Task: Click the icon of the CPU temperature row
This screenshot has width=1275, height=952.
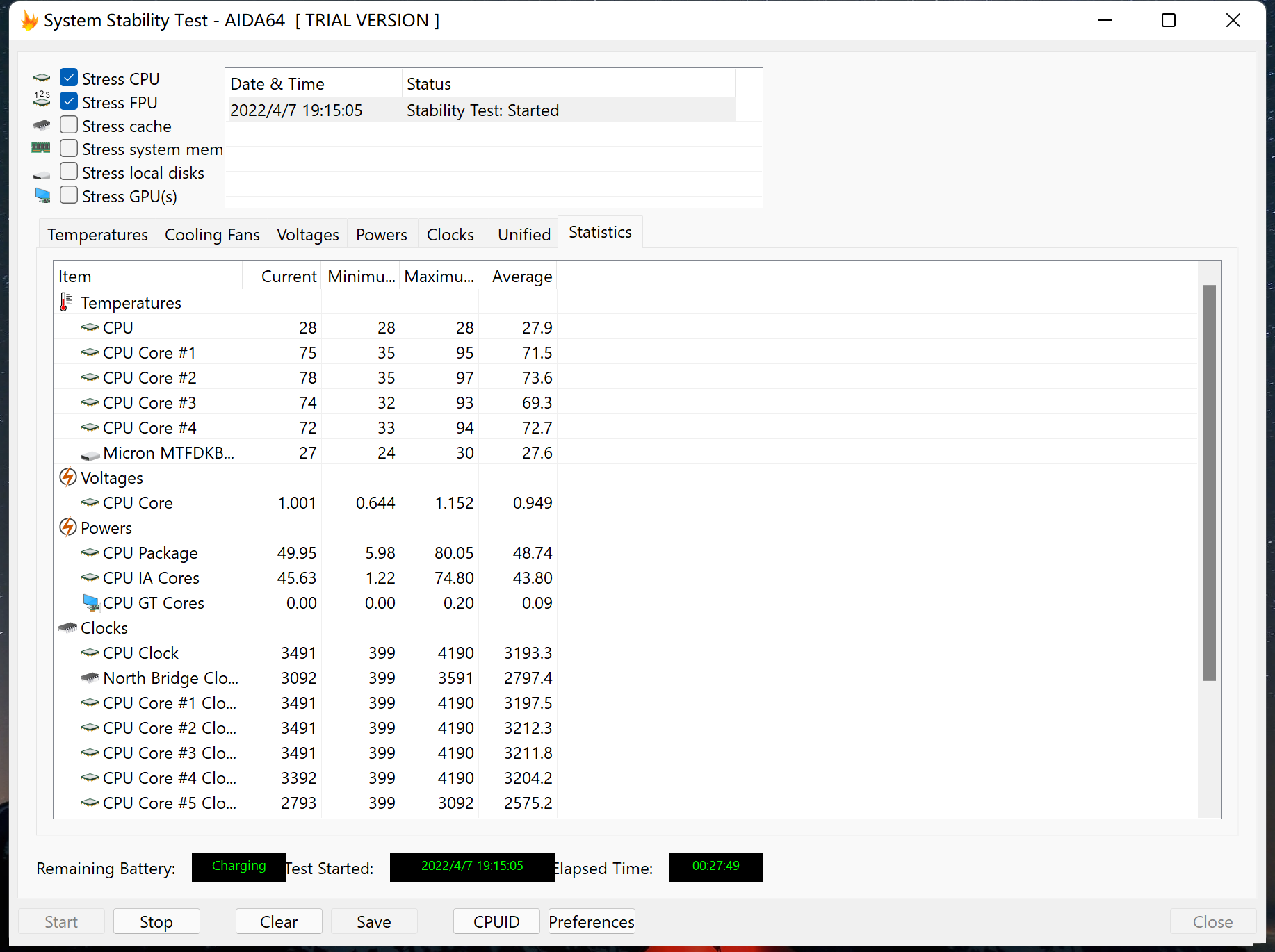Action: [x=90, y=327]
